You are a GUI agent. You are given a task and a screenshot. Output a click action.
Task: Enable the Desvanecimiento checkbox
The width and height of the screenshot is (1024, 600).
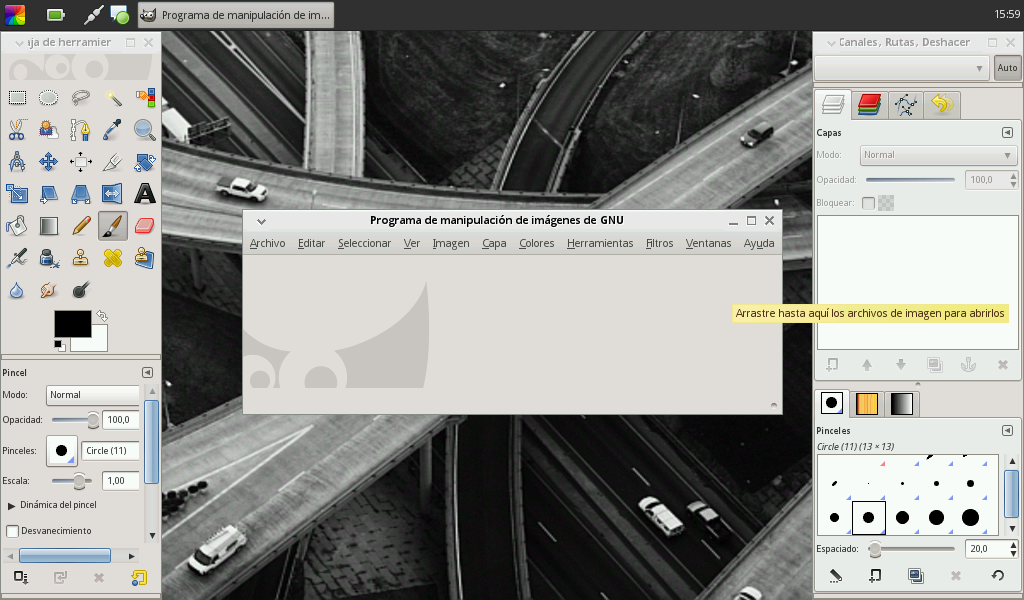coord(13,531)
